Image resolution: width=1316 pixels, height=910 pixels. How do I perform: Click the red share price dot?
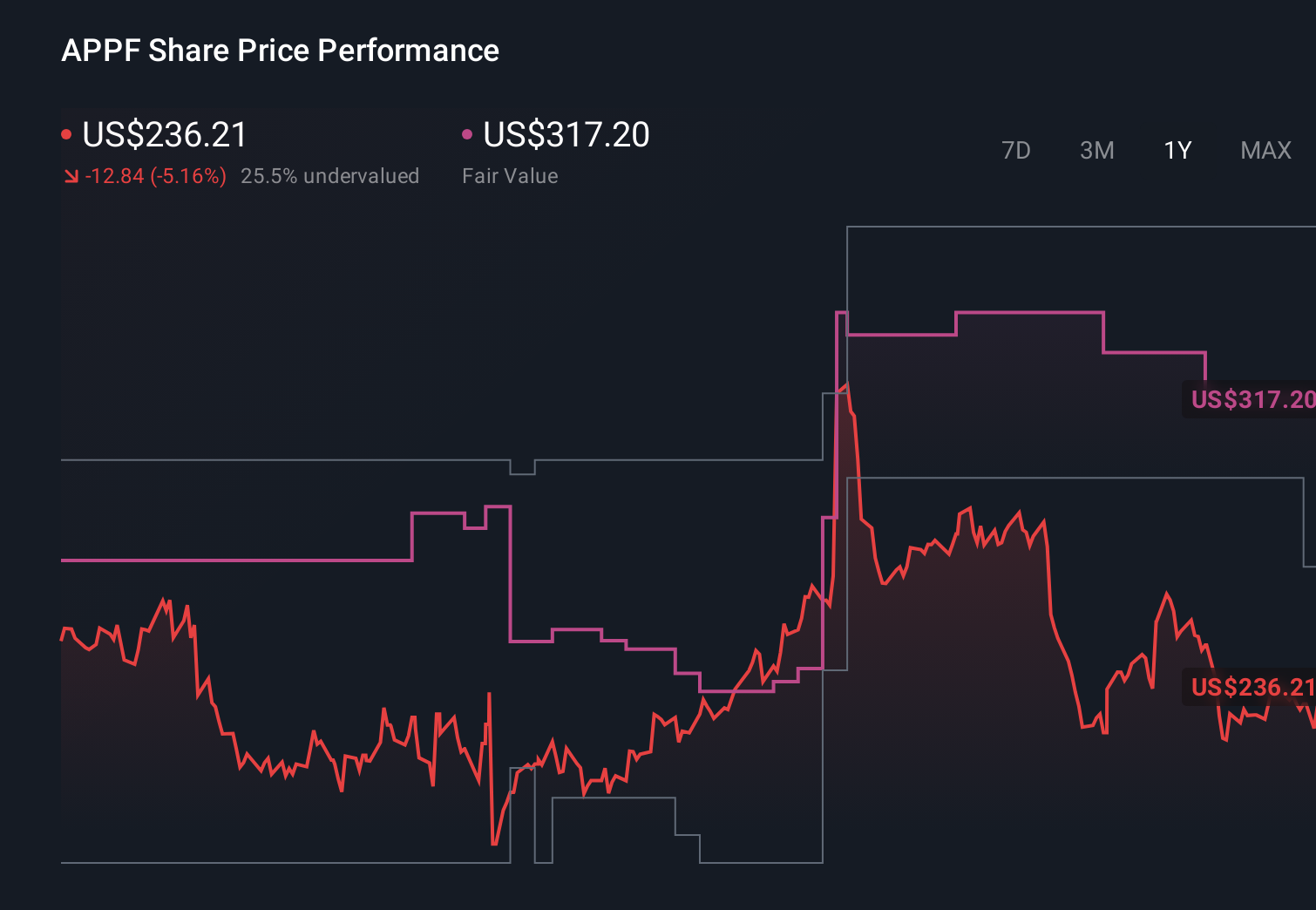(66, 134)
